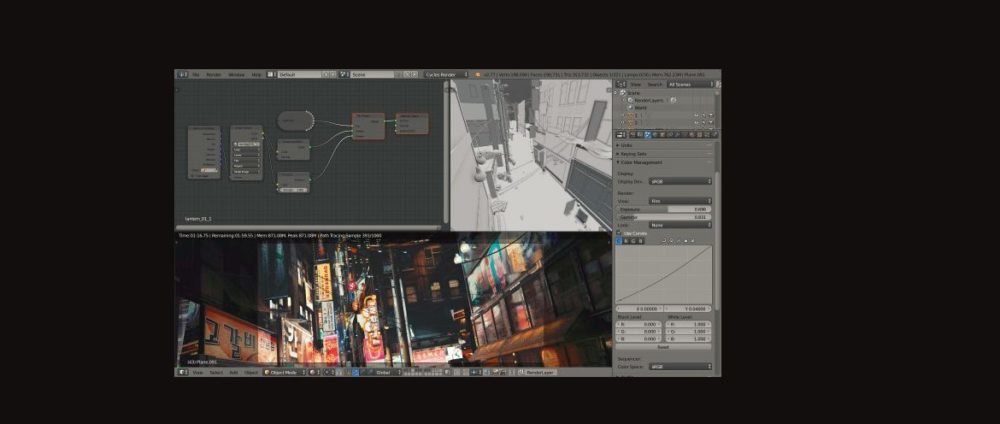Click the View menu in the 3D viewport header
The width and height of the screenshot is (1000, 424).
[197, 372]
